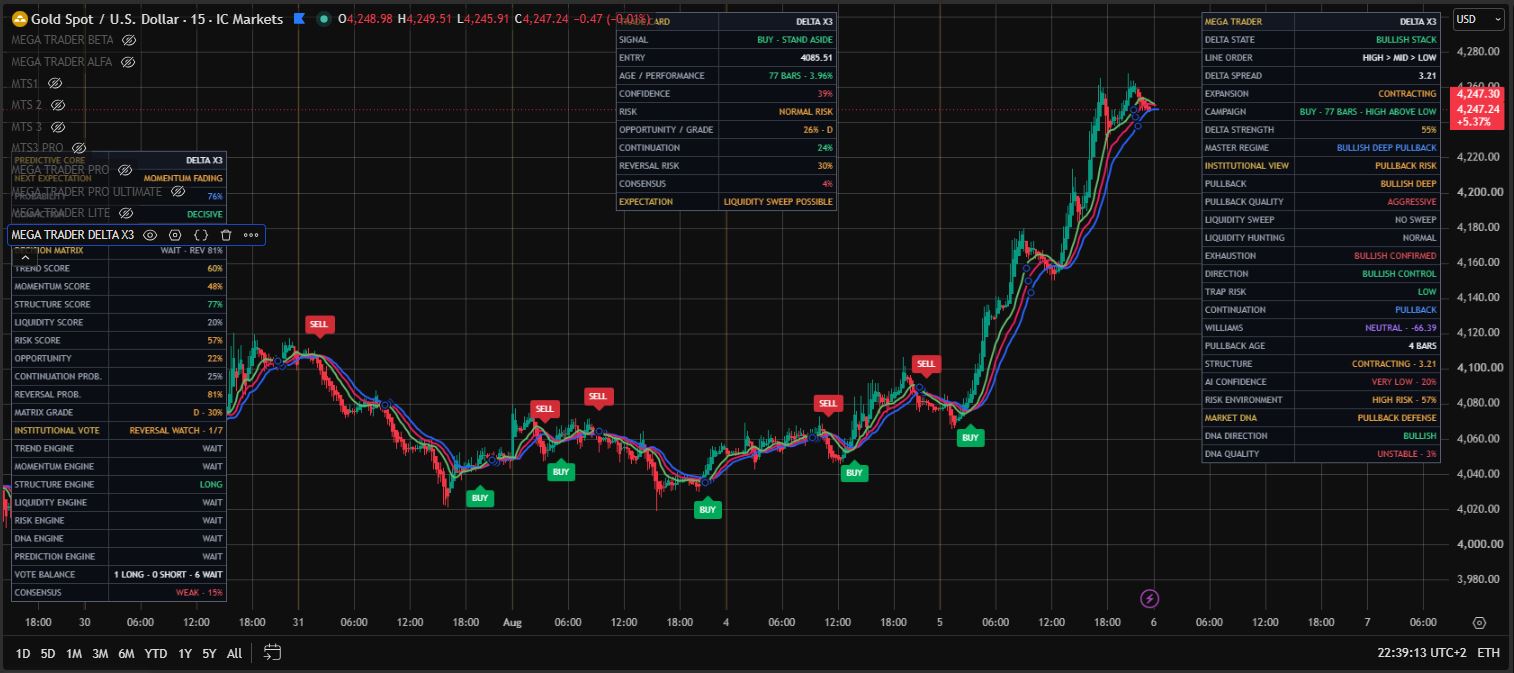Click the MTS3 PRO legend name
This screenshot has height=673, width=1514.
coord(37,148)
